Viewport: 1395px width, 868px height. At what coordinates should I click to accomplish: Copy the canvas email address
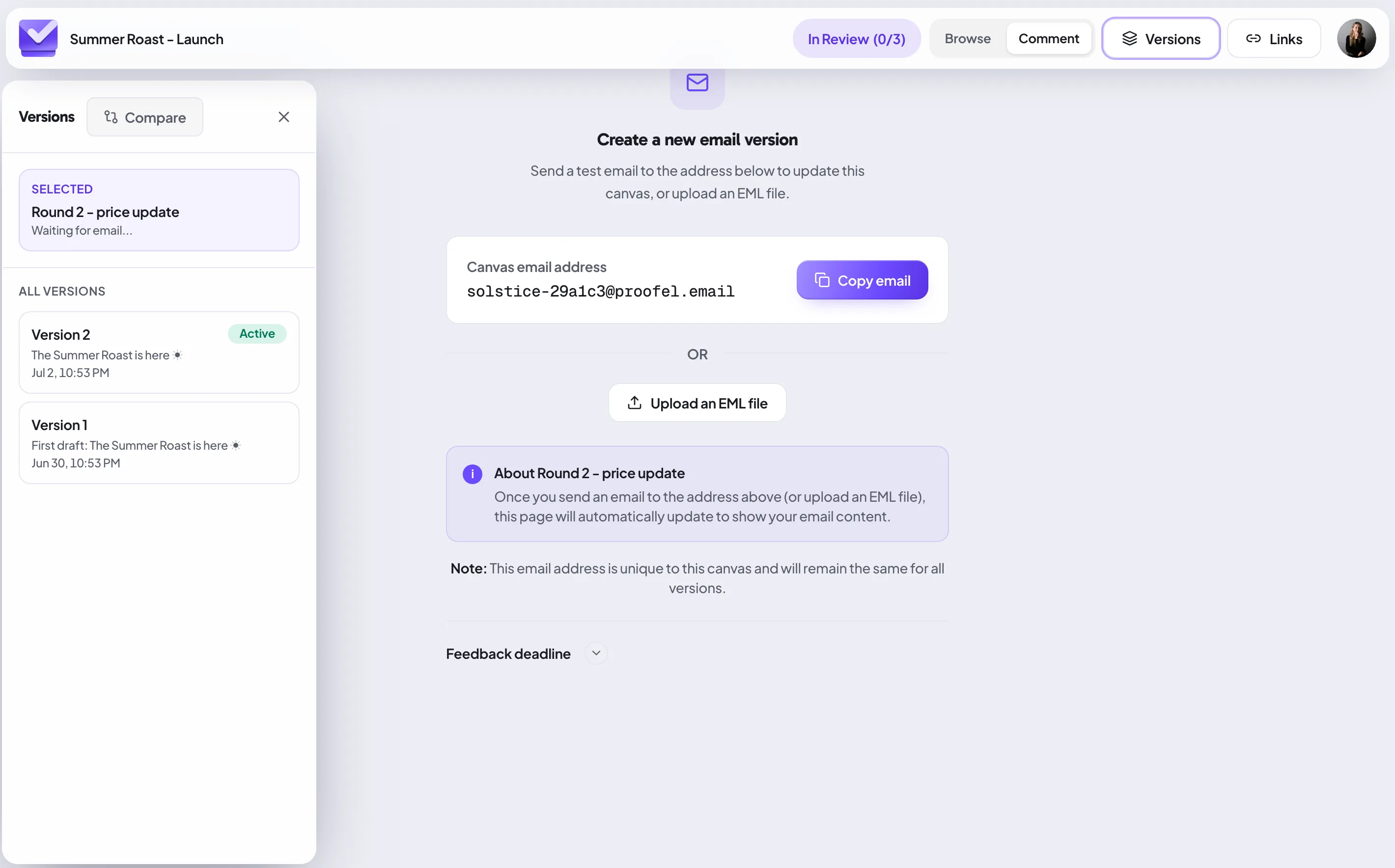coord(862,280)
